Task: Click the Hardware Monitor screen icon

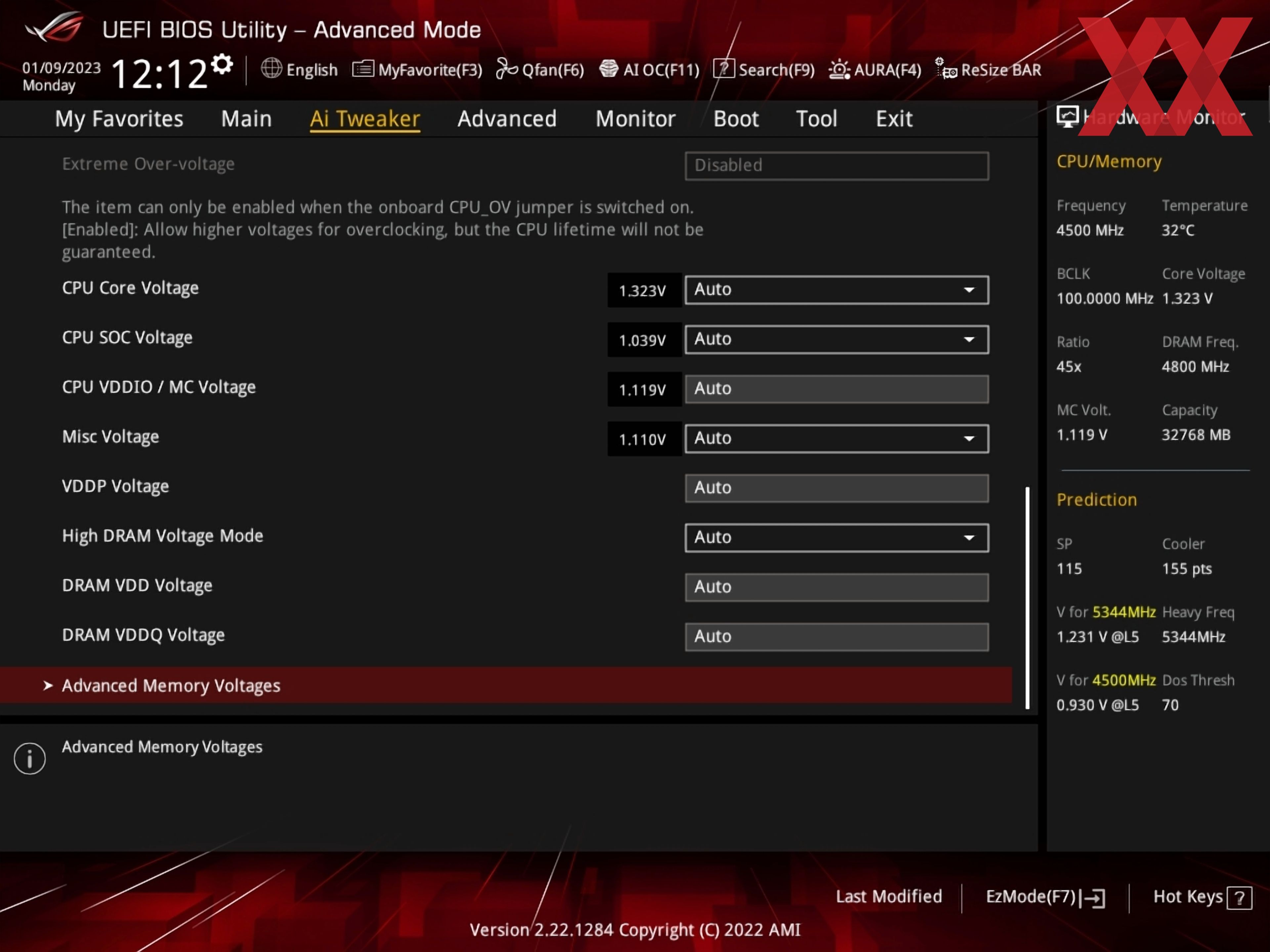Action: (1067, 116)
